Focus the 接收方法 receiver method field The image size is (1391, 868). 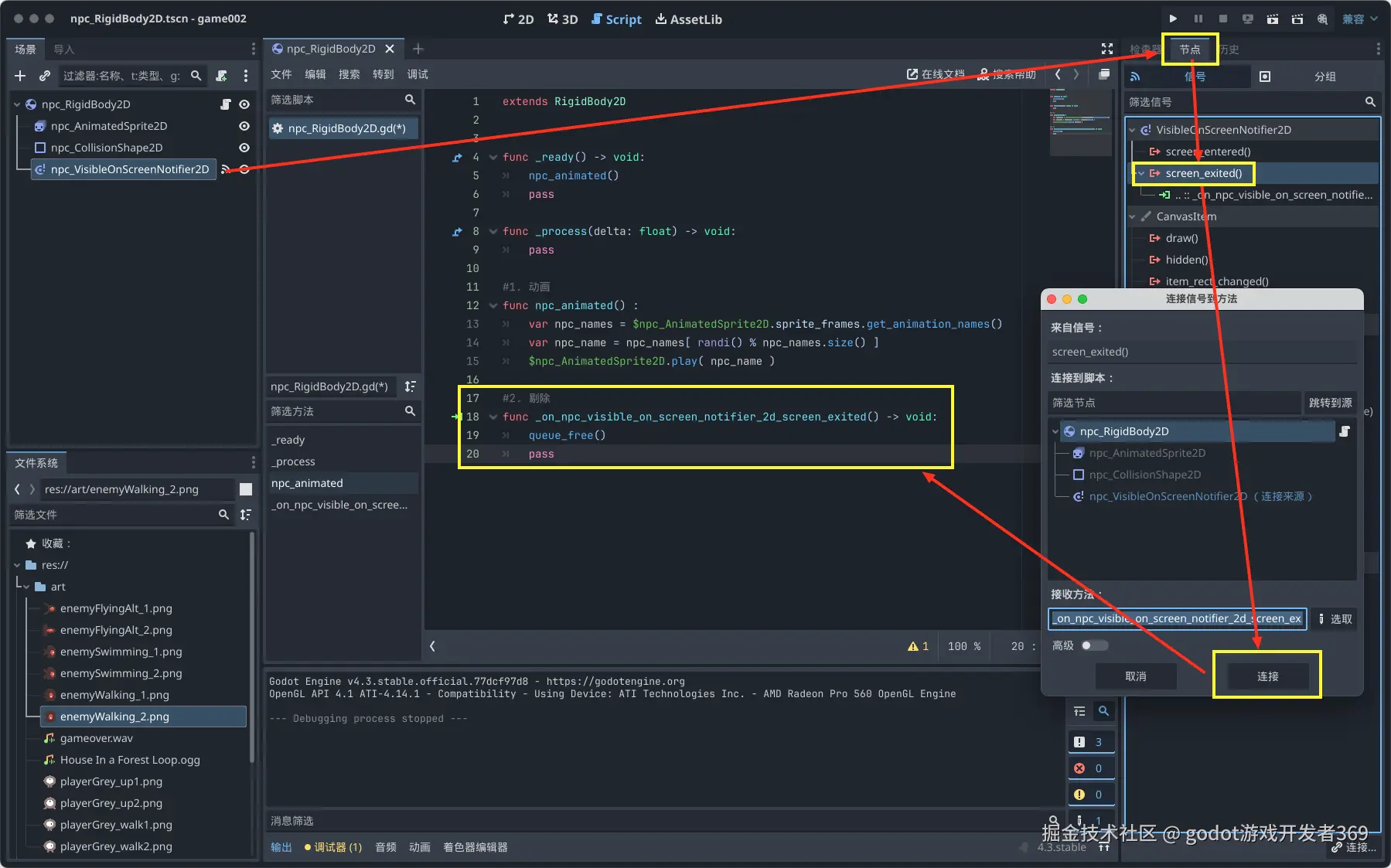(x=1178, y=619)
